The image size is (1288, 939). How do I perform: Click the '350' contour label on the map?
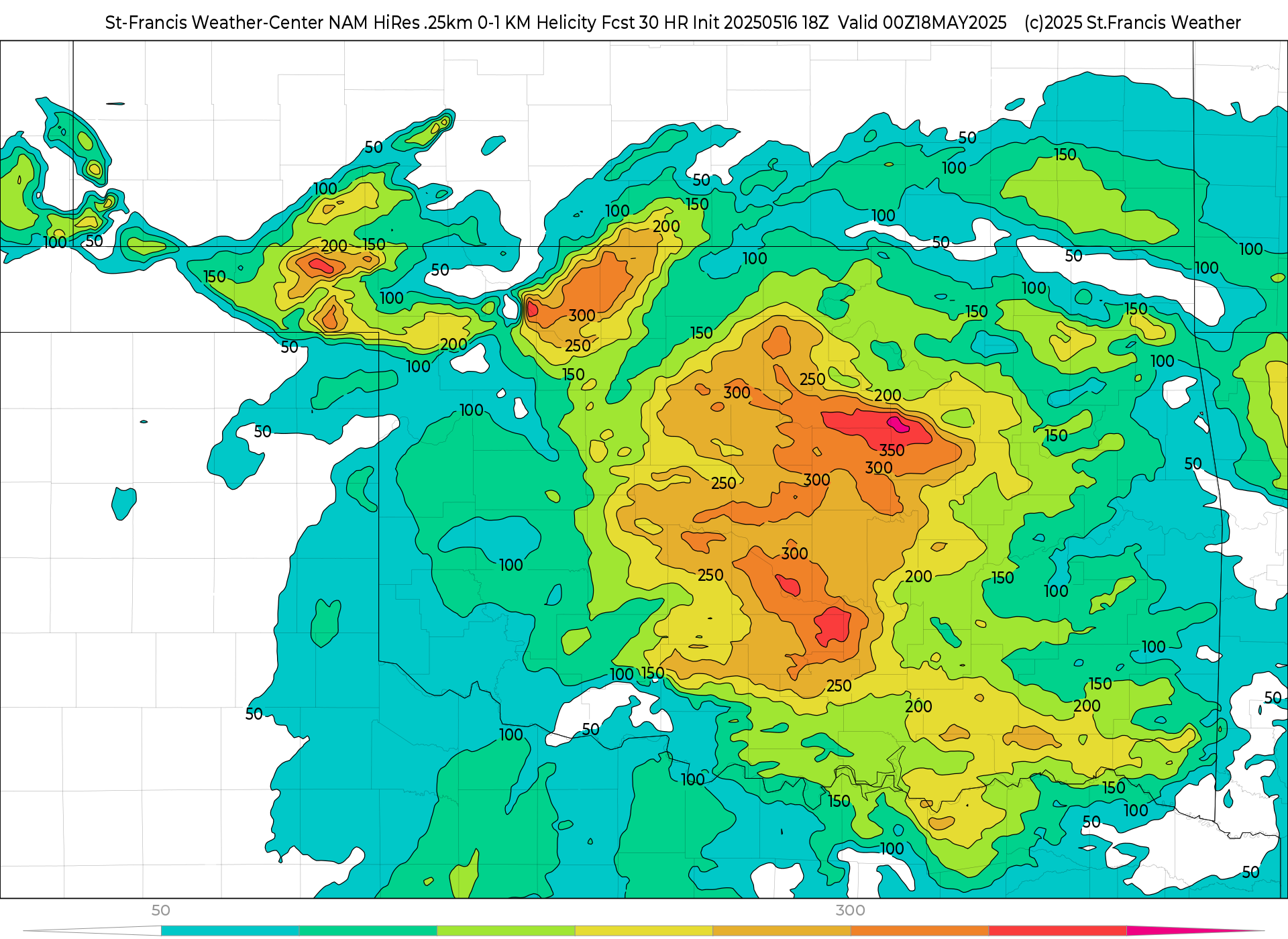(892, 450)
